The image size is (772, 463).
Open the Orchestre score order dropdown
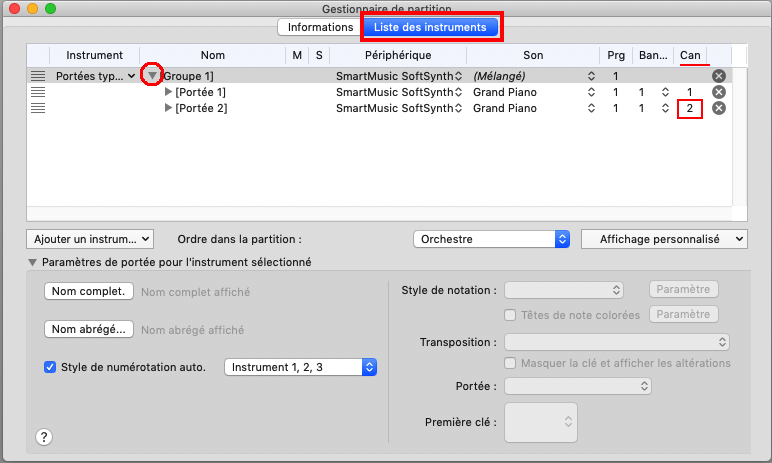490,239
